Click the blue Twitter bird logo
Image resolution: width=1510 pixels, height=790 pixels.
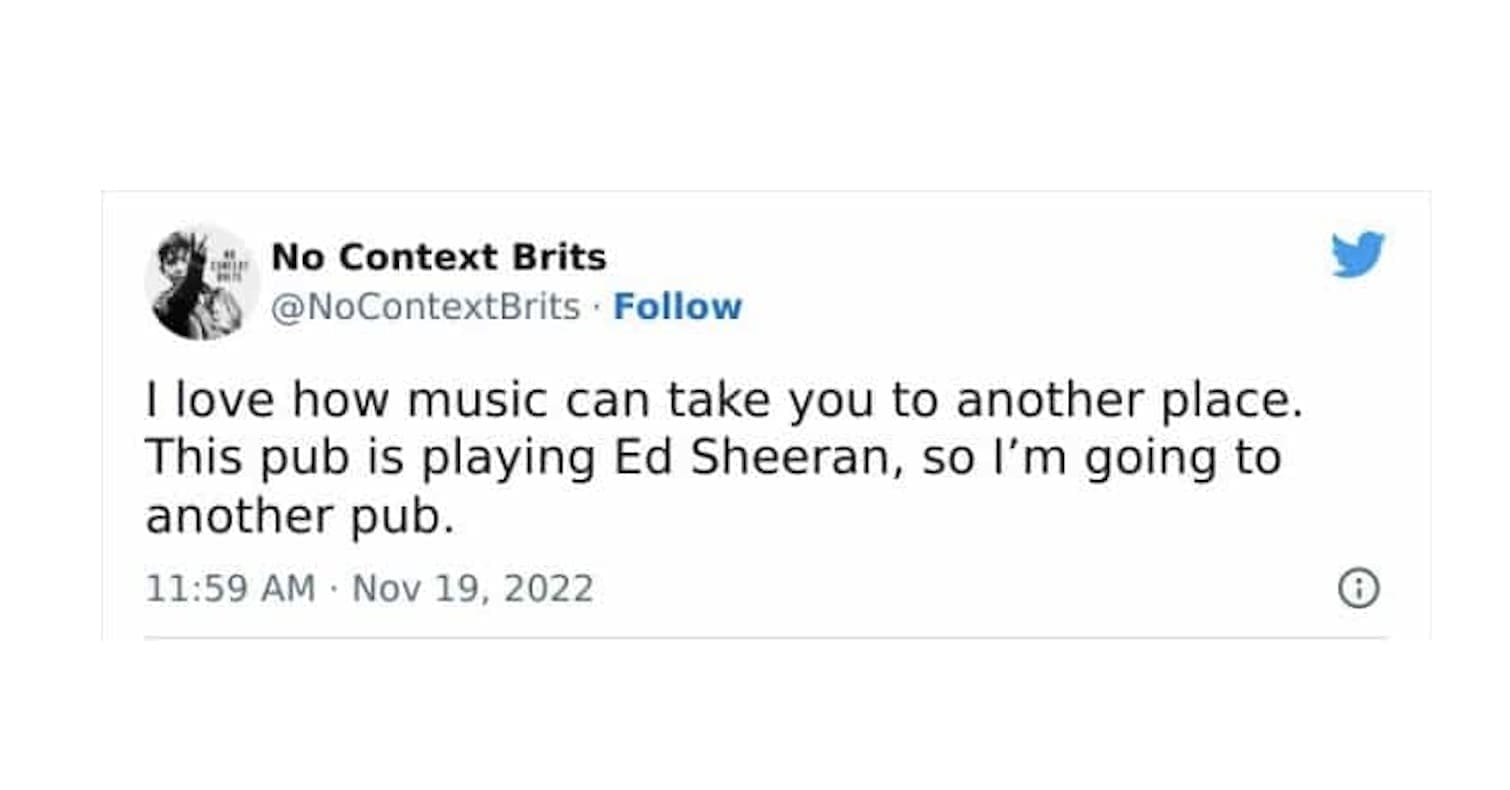click(1357, 254)
